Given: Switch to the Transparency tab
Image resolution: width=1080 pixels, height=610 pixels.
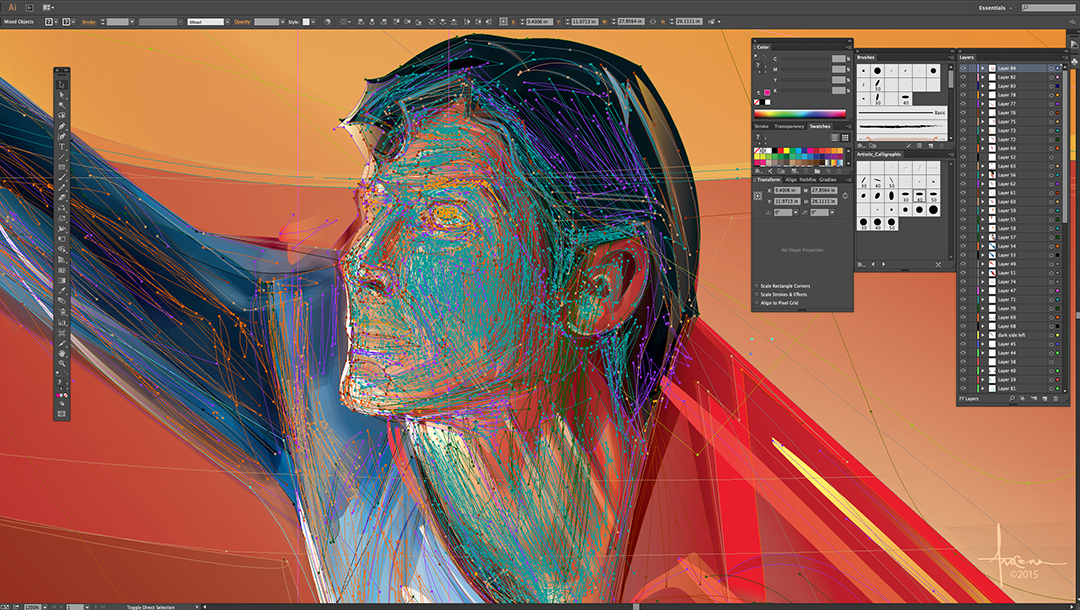Looking at the screenshot, I should pos(789,126).
